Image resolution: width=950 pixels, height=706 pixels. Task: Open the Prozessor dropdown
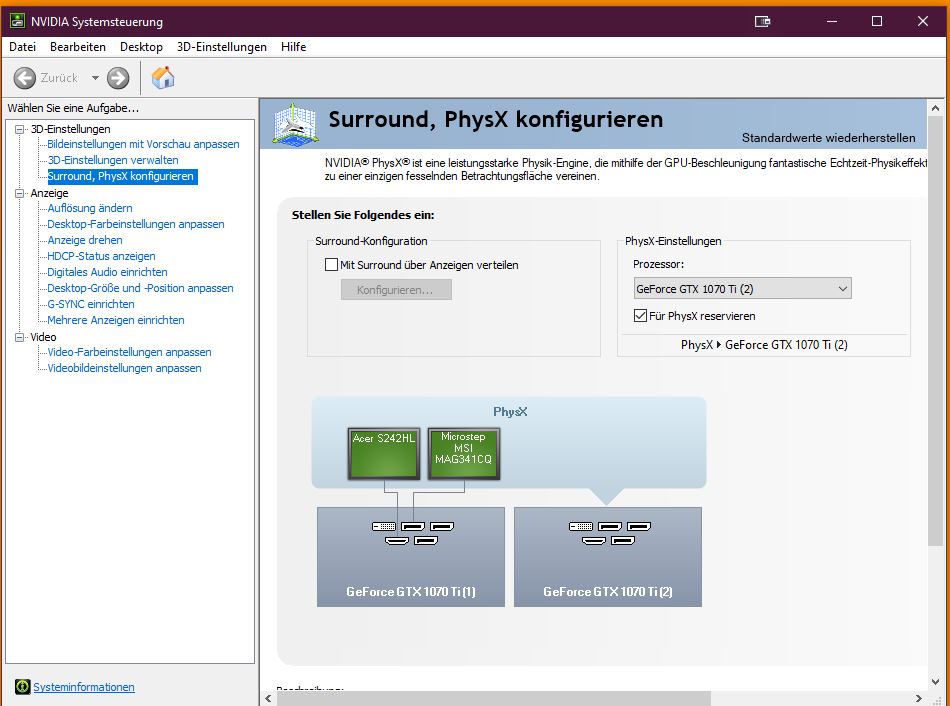[x=742, y=288]
